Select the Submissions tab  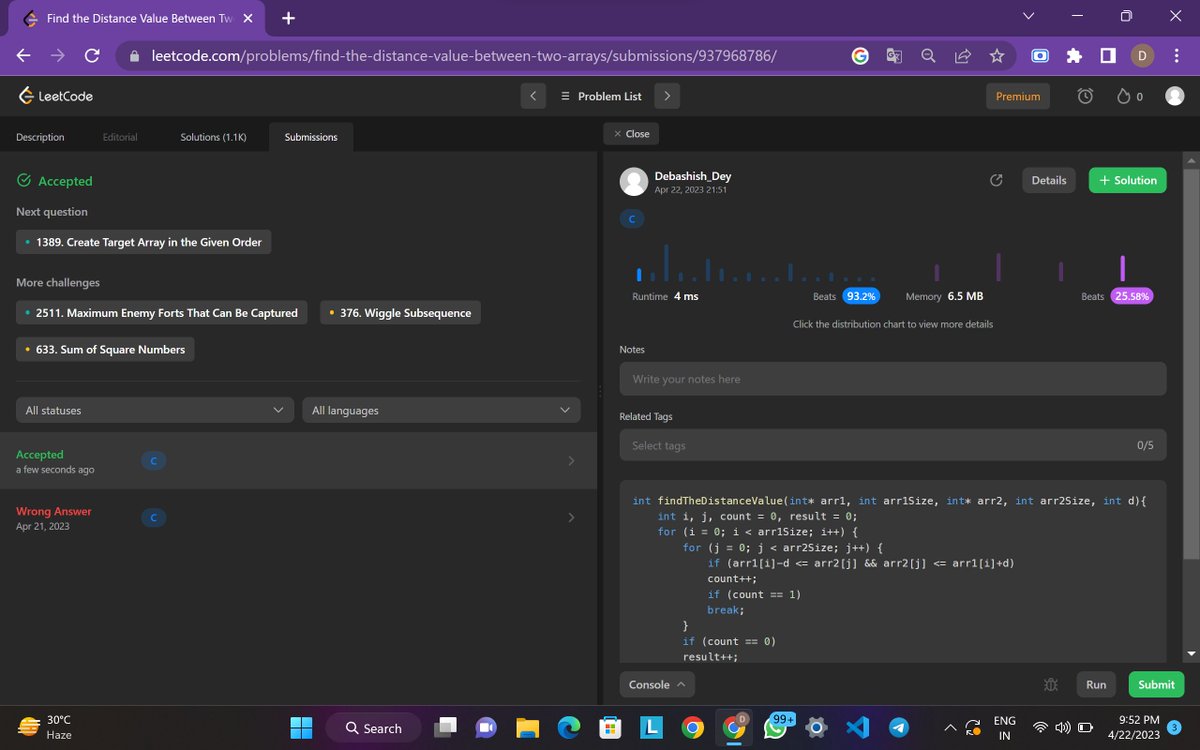coord(311,137)
